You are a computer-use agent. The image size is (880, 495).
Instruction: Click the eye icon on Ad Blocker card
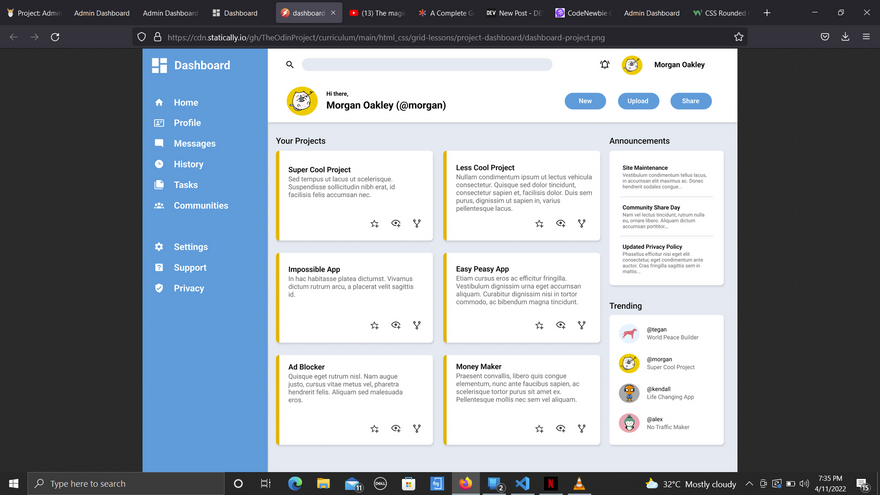coord(396,428)
